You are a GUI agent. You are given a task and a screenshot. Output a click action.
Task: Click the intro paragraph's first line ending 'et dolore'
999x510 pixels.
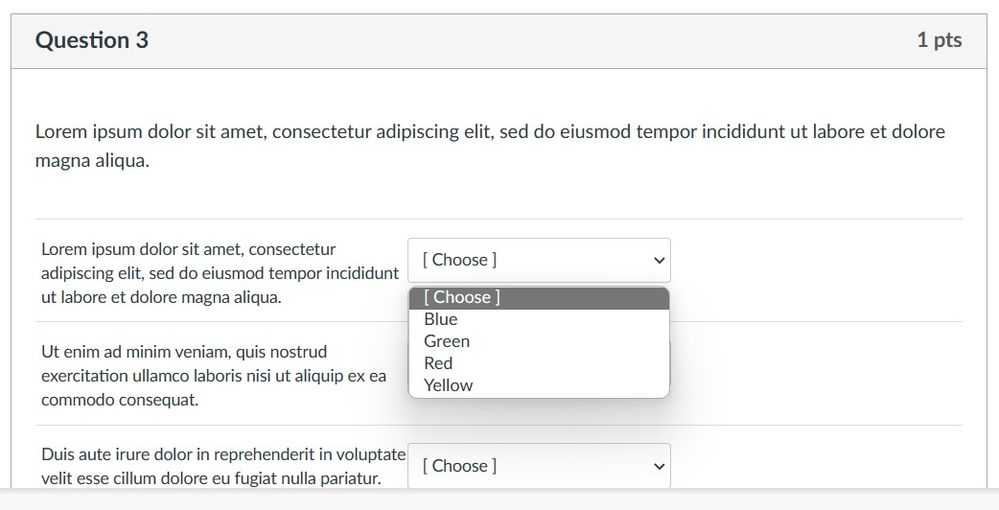point(490,132)
